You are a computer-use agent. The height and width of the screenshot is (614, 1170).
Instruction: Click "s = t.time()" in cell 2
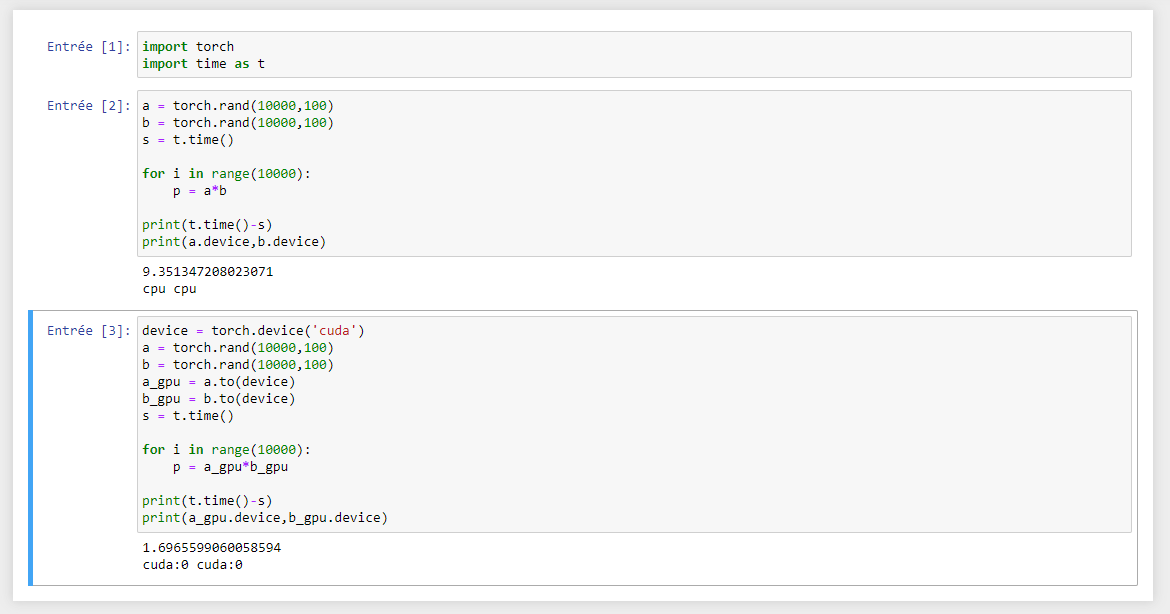coord(188,140)
